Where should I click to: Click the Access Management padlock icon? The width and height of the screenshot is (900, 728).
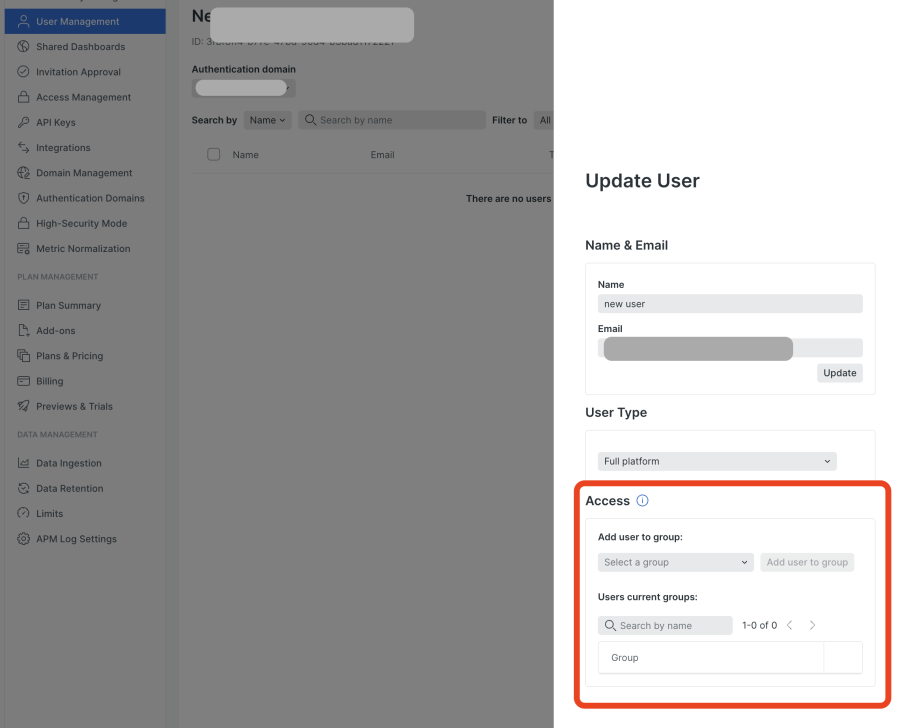click(x=20, y=97)
